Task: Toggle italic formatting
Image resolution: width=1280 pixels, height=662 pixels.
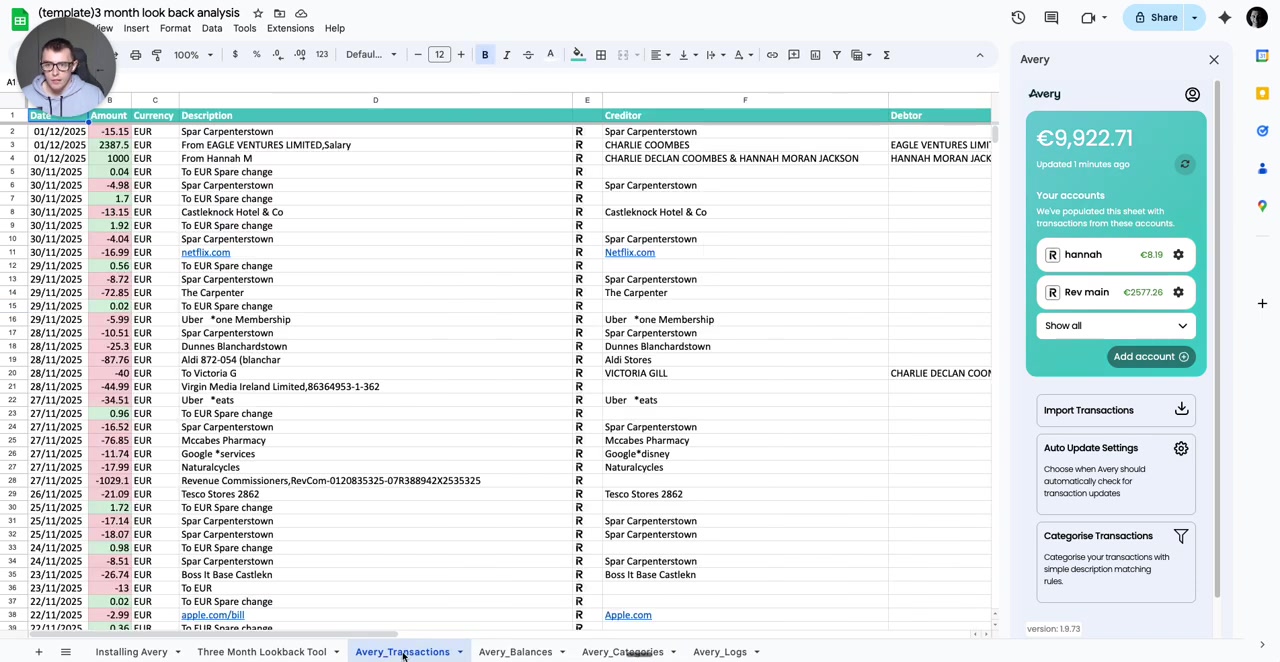Action: pos(506,55)
